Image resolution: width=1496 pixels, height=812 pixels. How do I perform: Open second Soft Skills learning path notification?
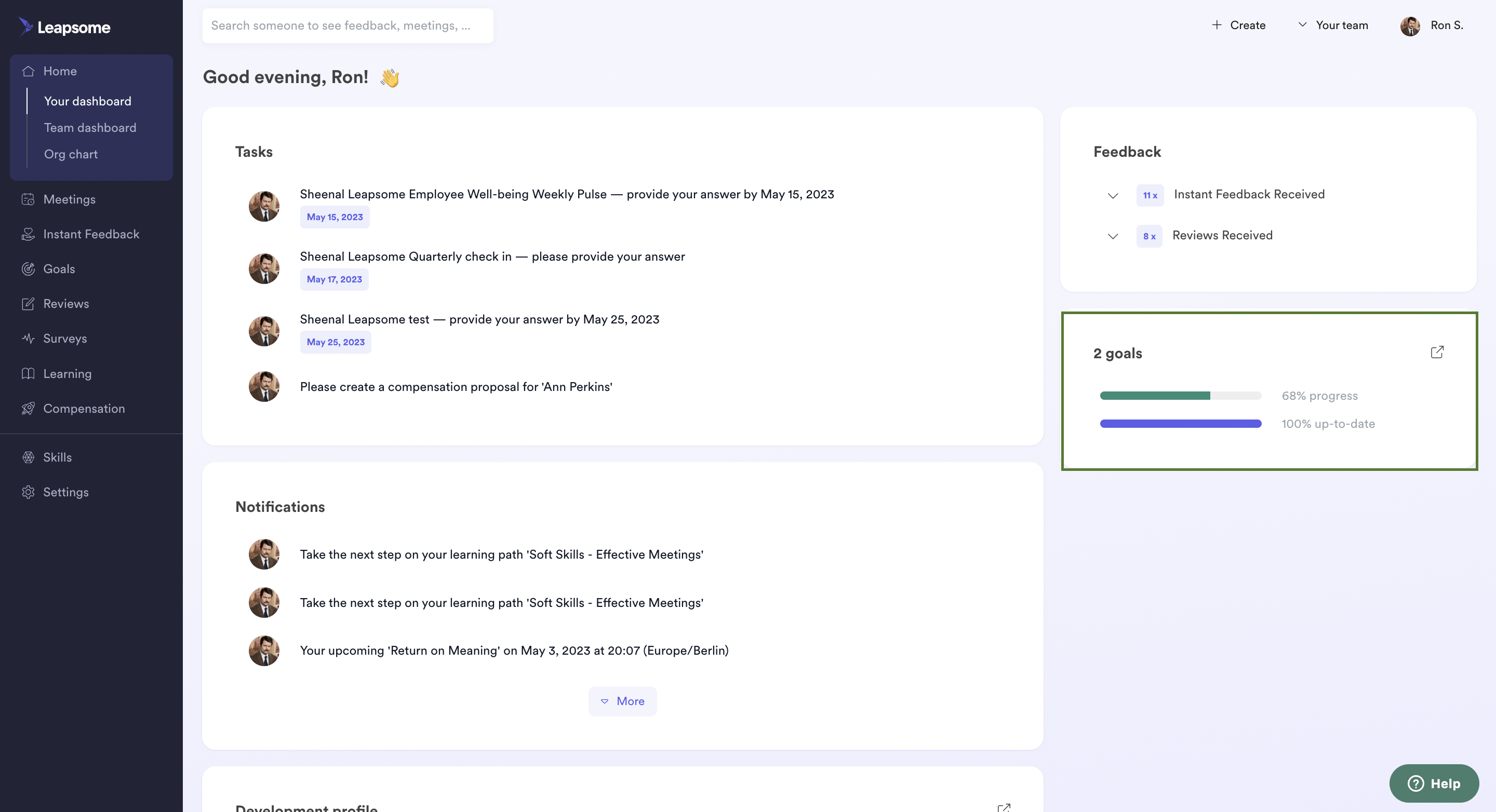[502, 602]
